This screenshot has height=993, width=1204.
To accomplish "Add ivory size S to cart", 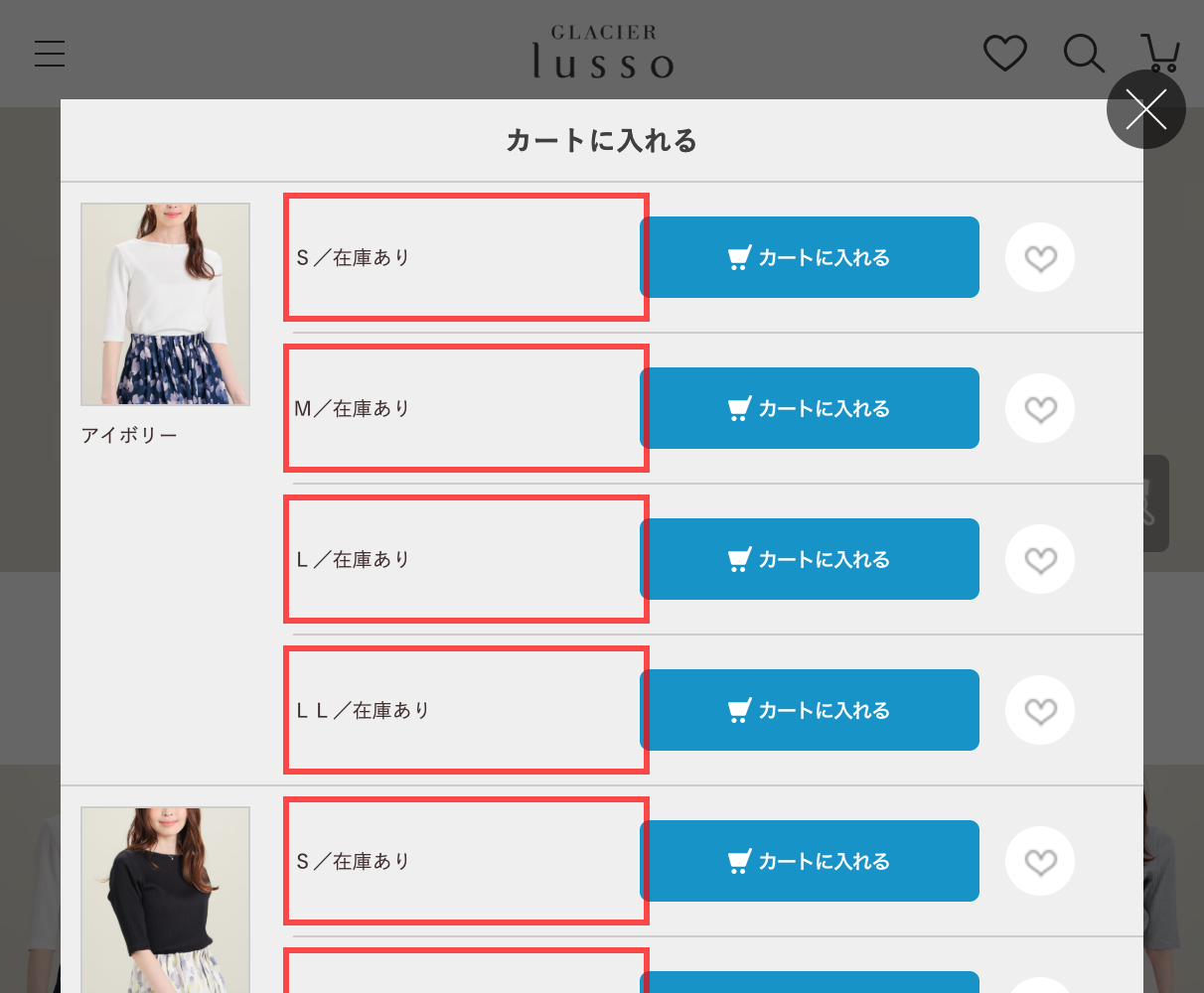I will coord(810,257).
